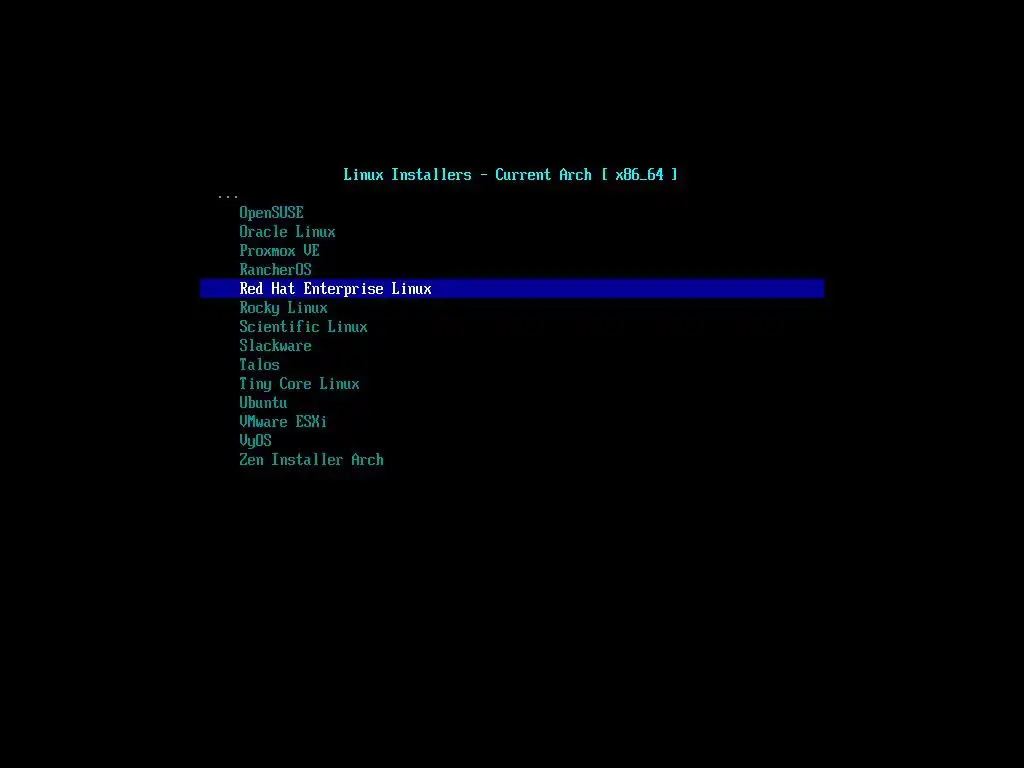Choose Scientific Linux entry
Viewport: 1024px width, 768px height.
pyautogui.click(x=303, y=327)
